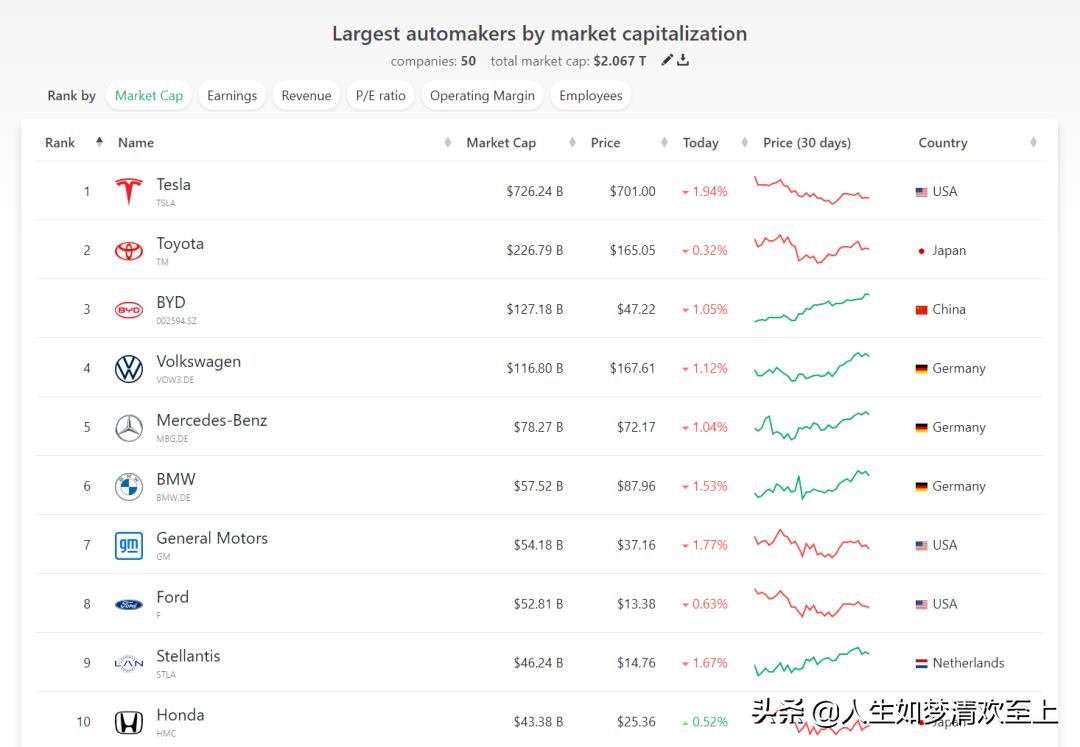Image resolution: width=1080 pixels, height=747 pixels.
Task: Sort by Today column header
Action: click(700, 143)
